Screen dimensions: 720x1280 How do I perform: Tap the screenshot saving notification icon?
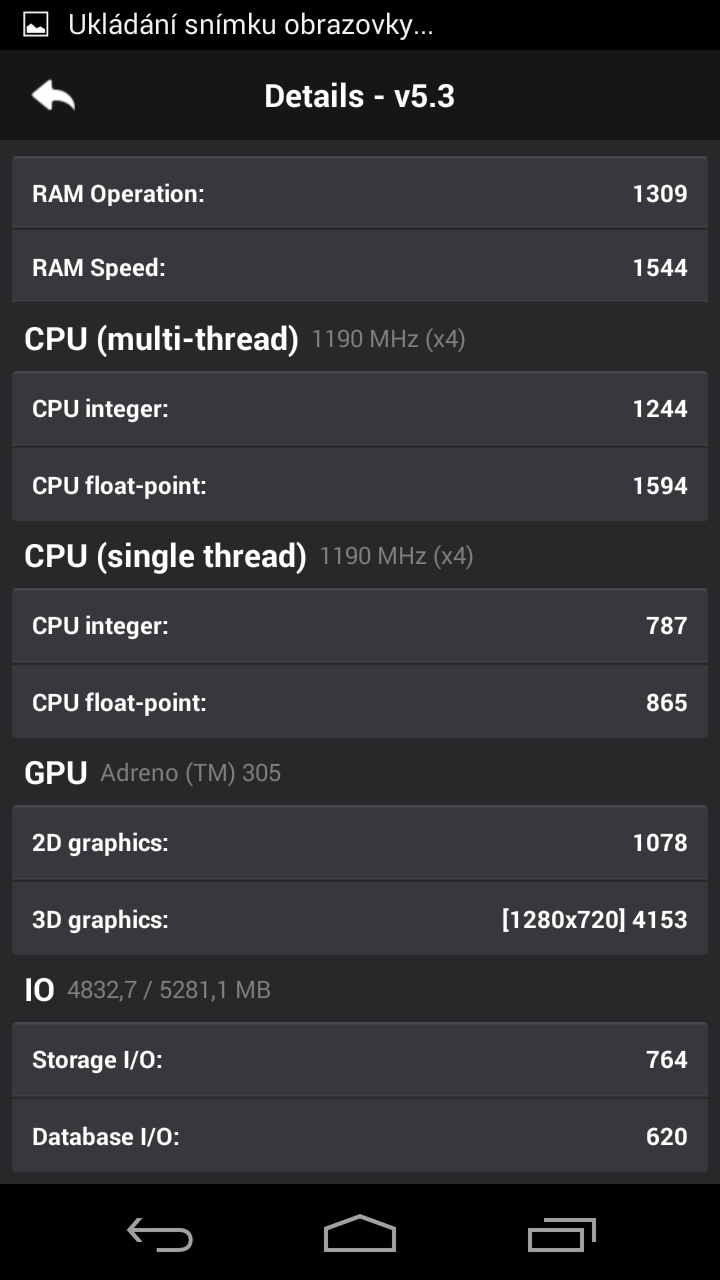click(36, 25)
